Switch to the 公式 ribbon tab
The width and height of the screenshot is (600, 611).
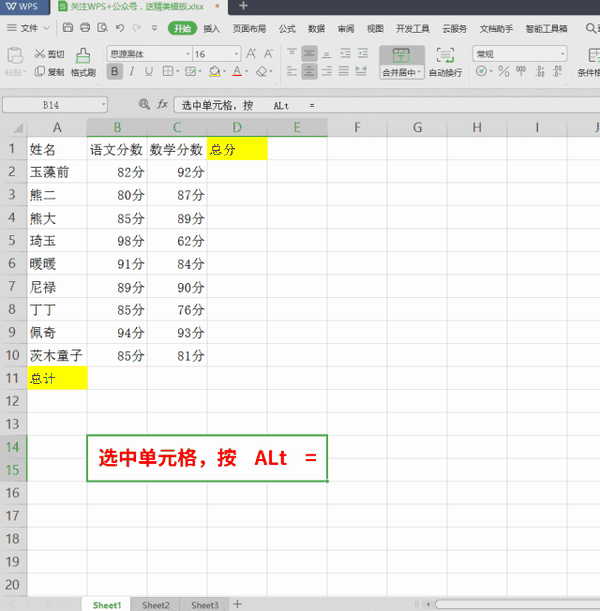pyautogui.click(x=287, y=28)
